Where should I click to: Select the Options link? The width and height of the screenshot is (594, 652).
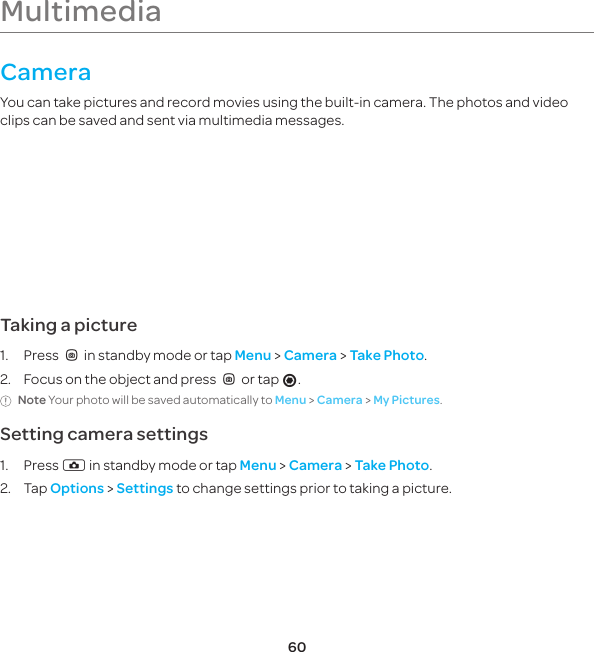(77, 488)
